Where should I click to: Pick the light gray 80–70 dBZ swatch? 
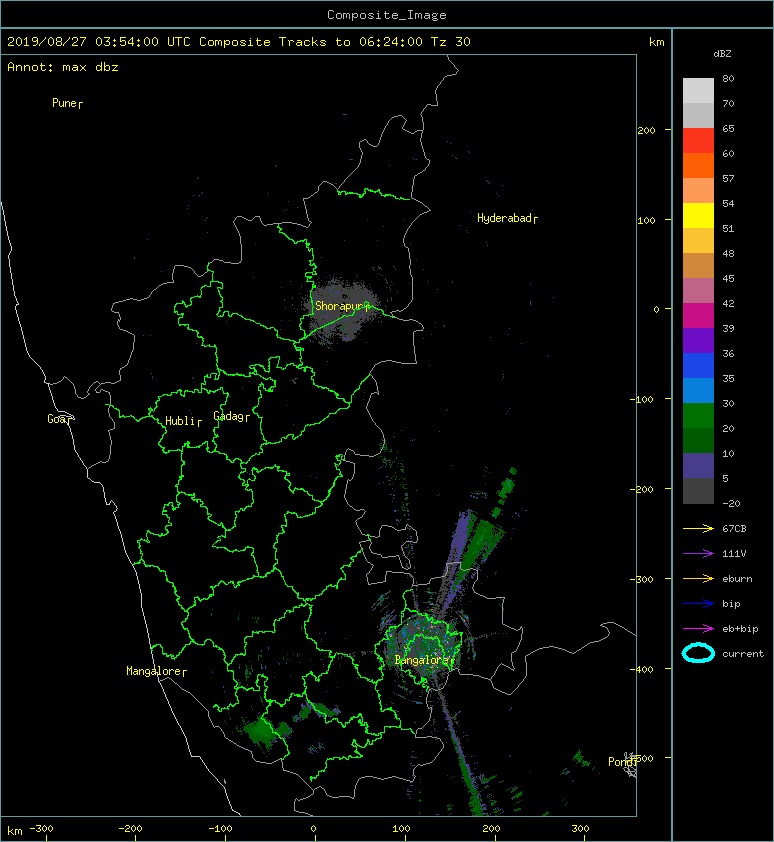698,91
